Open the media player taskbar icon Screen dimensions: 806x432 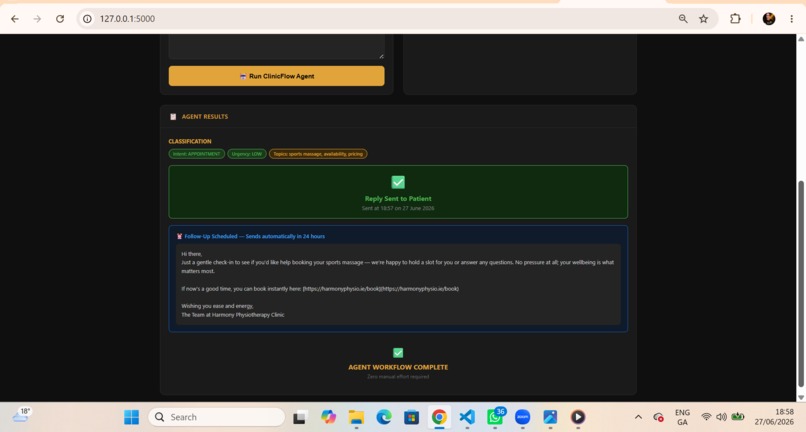[x=578, y=417]
